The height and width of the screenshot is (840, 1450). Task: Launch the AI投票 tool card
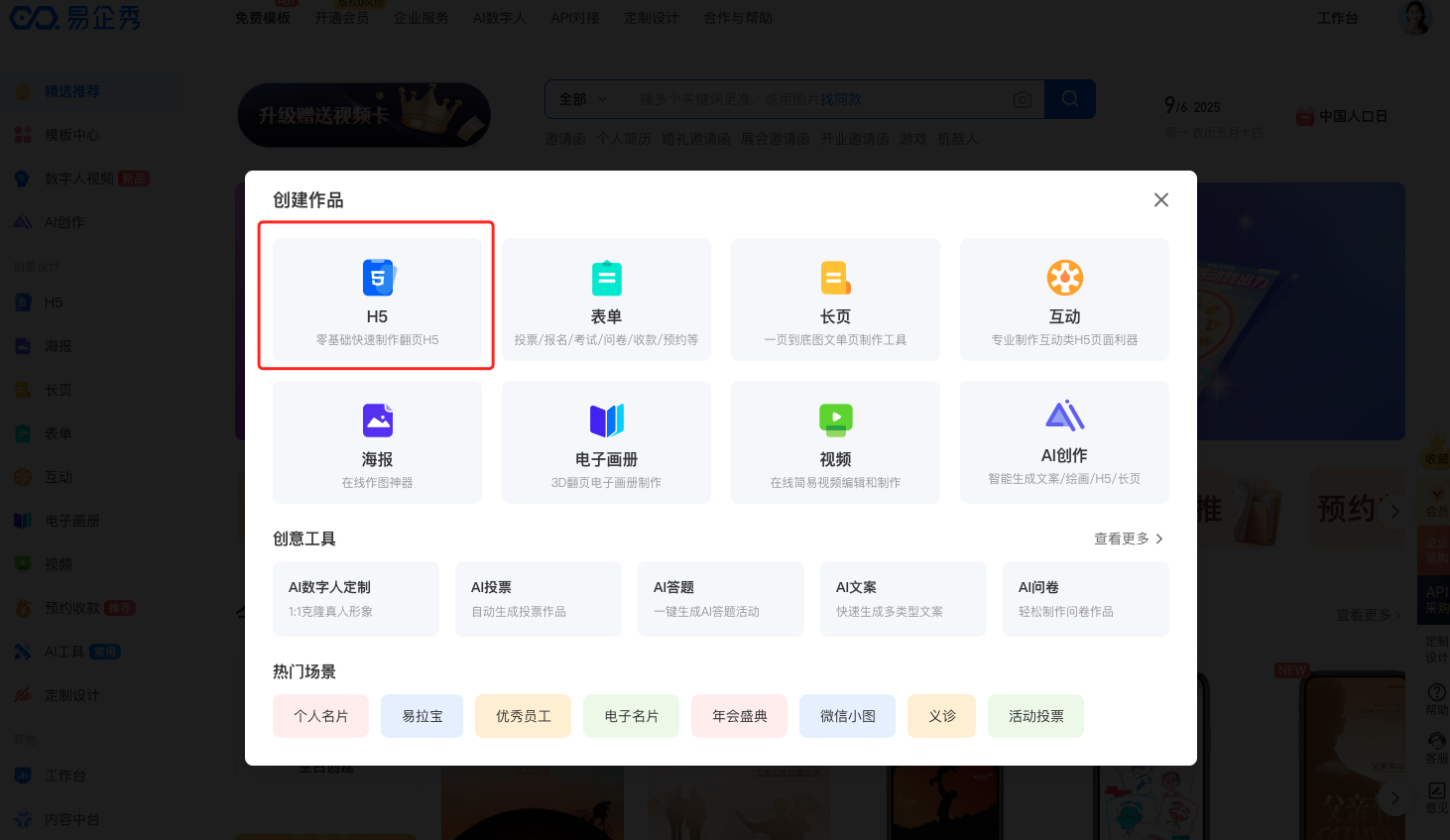(539, 599)
